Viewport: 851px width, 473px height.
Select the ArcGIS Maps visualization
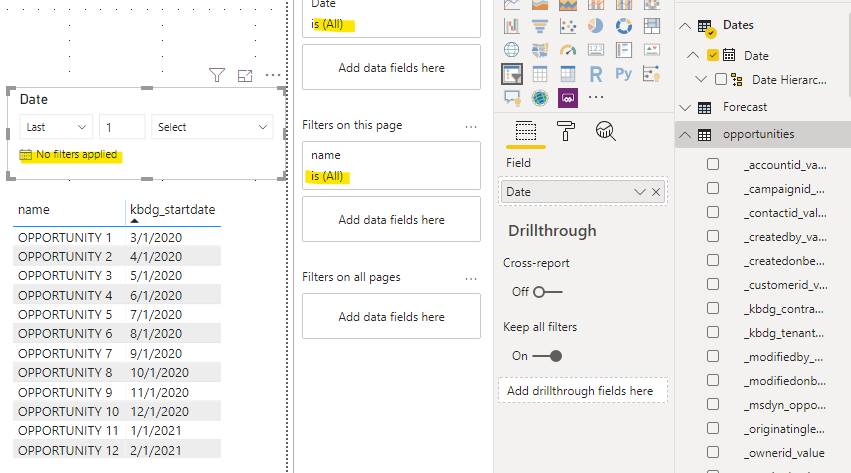(539, 98)
